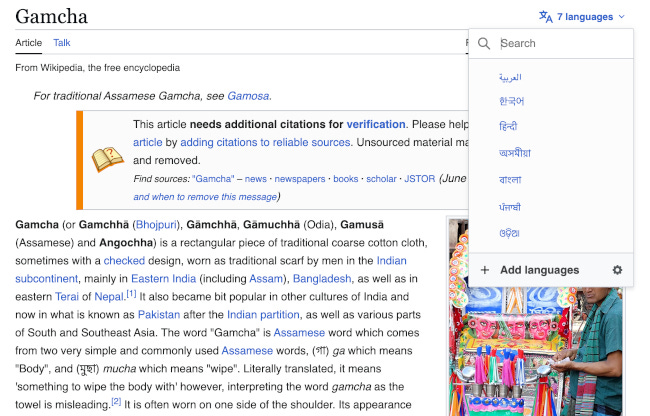Click the Gamcha page heading
Image resolution: width=650 pixels, height=416 pixels.
(x=51, y=17)
